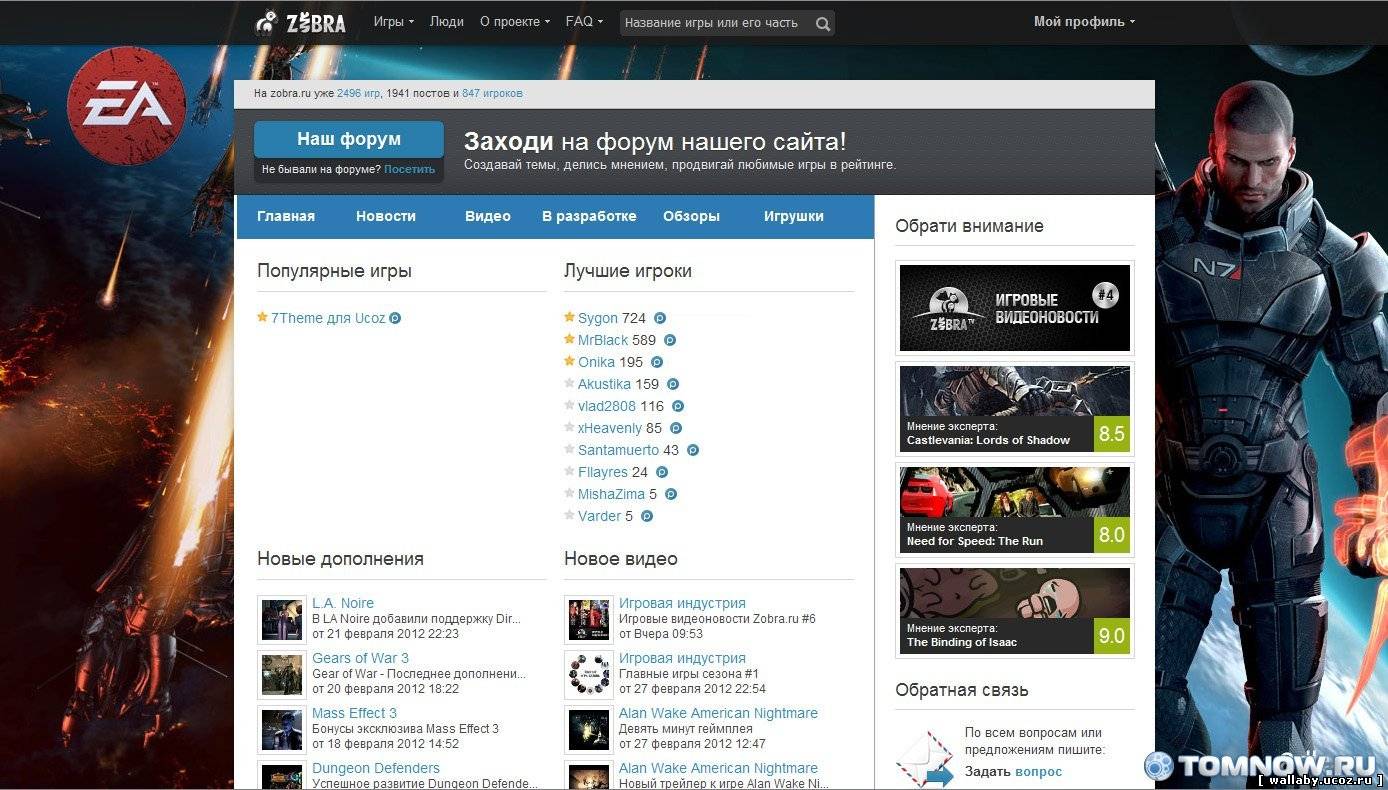Click the round icon next to Sygon 724

[660, 318]
